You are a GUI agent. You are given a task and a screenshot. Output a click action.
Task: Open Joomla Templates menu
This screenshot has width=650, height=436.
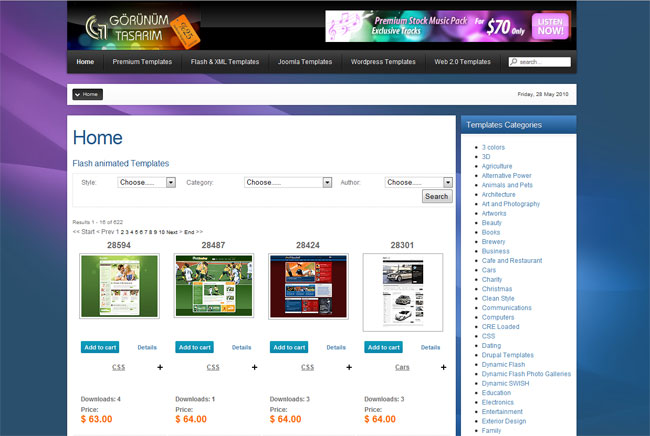[305, 62]
